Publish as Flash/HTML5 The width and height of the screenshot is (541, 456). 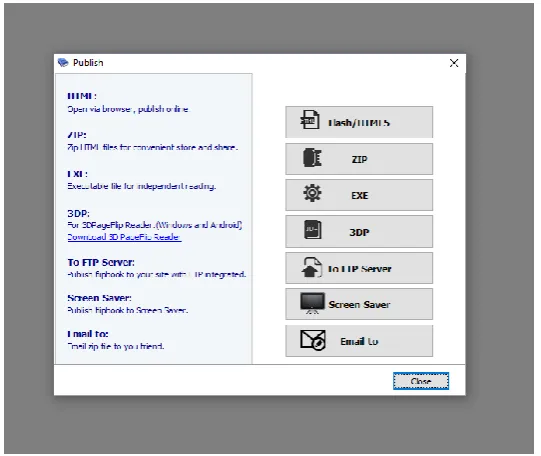(359, 122)
